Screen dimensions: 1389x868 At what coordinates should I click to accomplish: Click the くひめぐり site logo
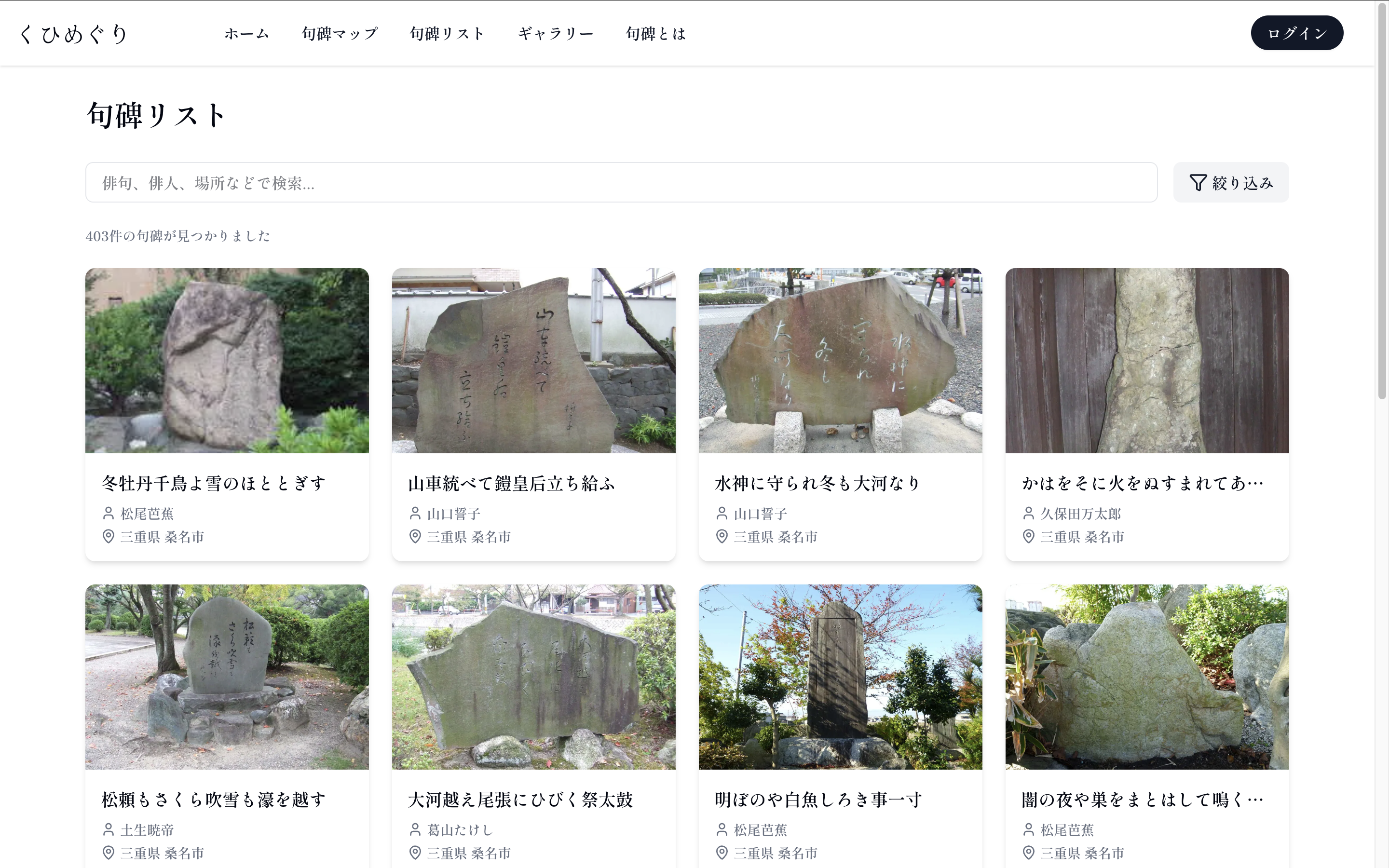[x=73, y=33]
